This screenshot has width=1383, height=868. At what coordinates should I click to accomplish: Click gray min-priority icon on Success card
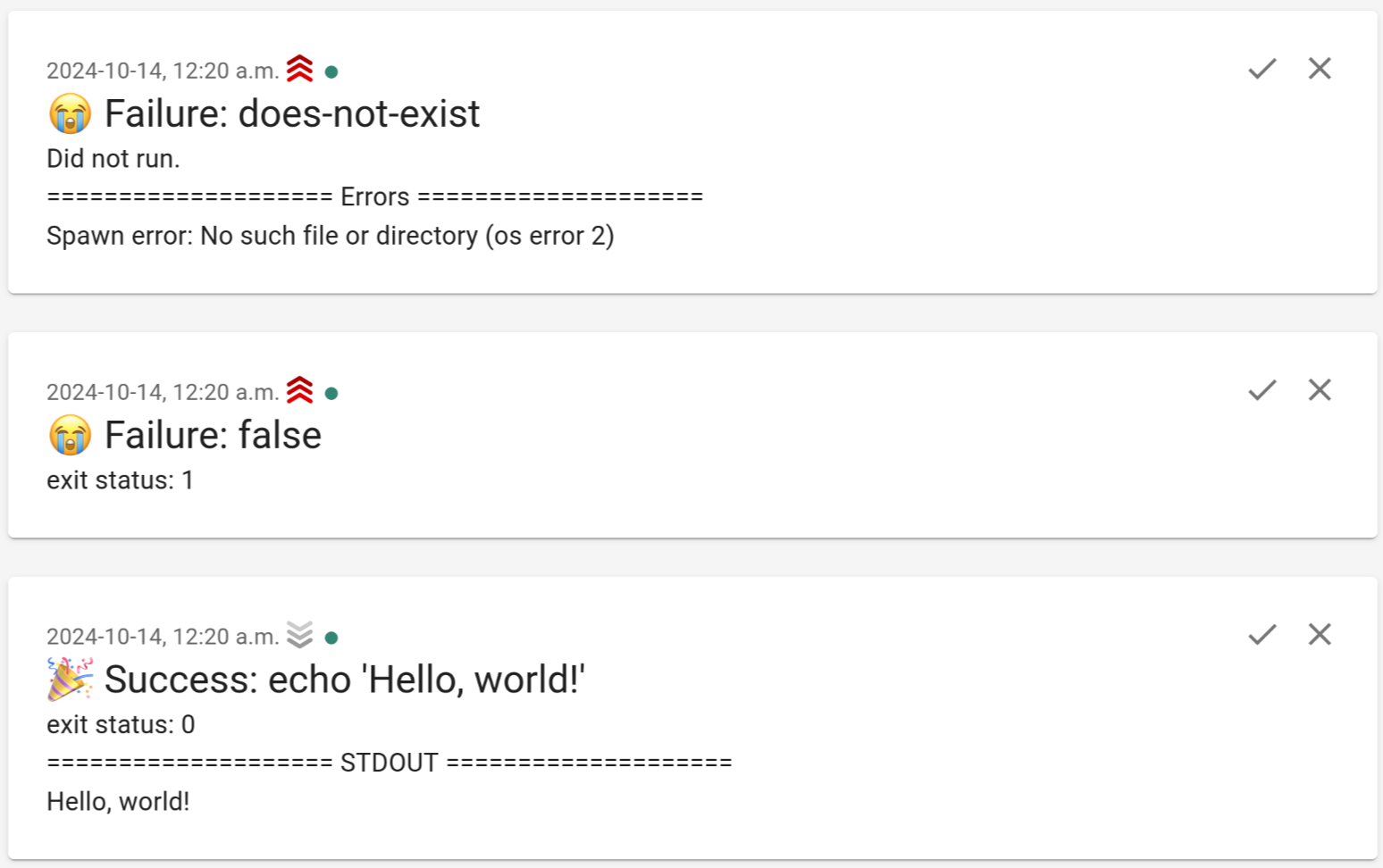[x=300, y=635]
